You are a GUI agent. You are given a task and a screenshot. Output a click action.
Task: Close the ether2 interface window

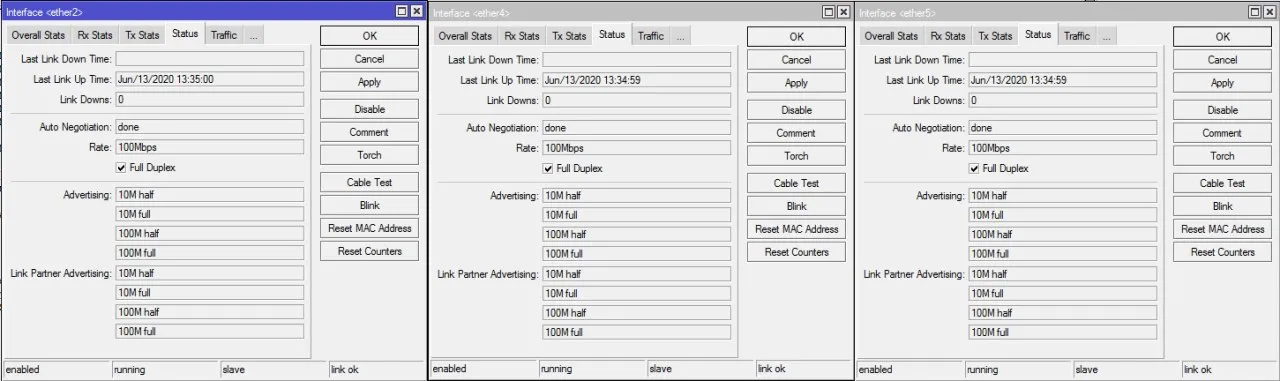416,11
